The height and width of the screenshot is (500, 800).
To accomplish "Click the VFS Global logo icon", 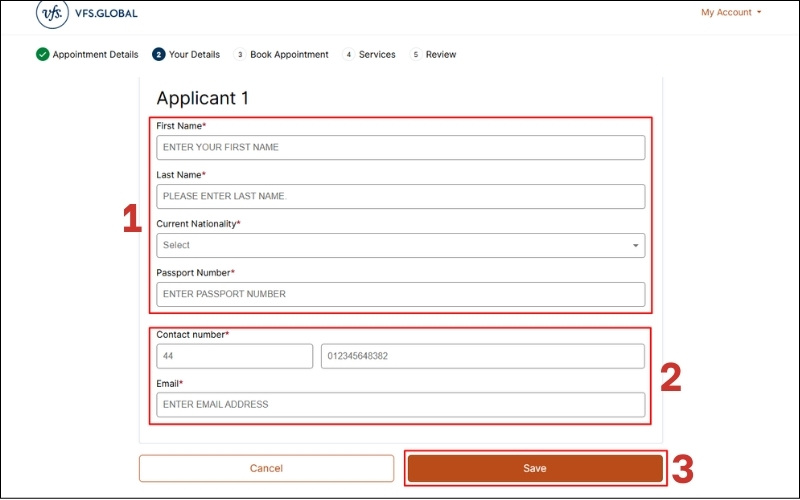I will coord(52,13).
